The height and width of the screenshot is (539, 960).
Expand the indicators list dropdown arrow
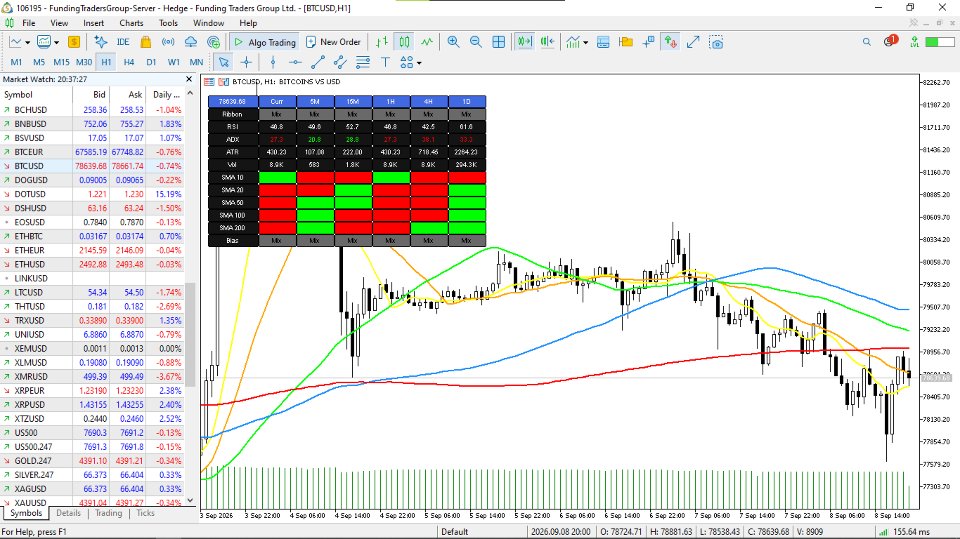pos(586,43)
